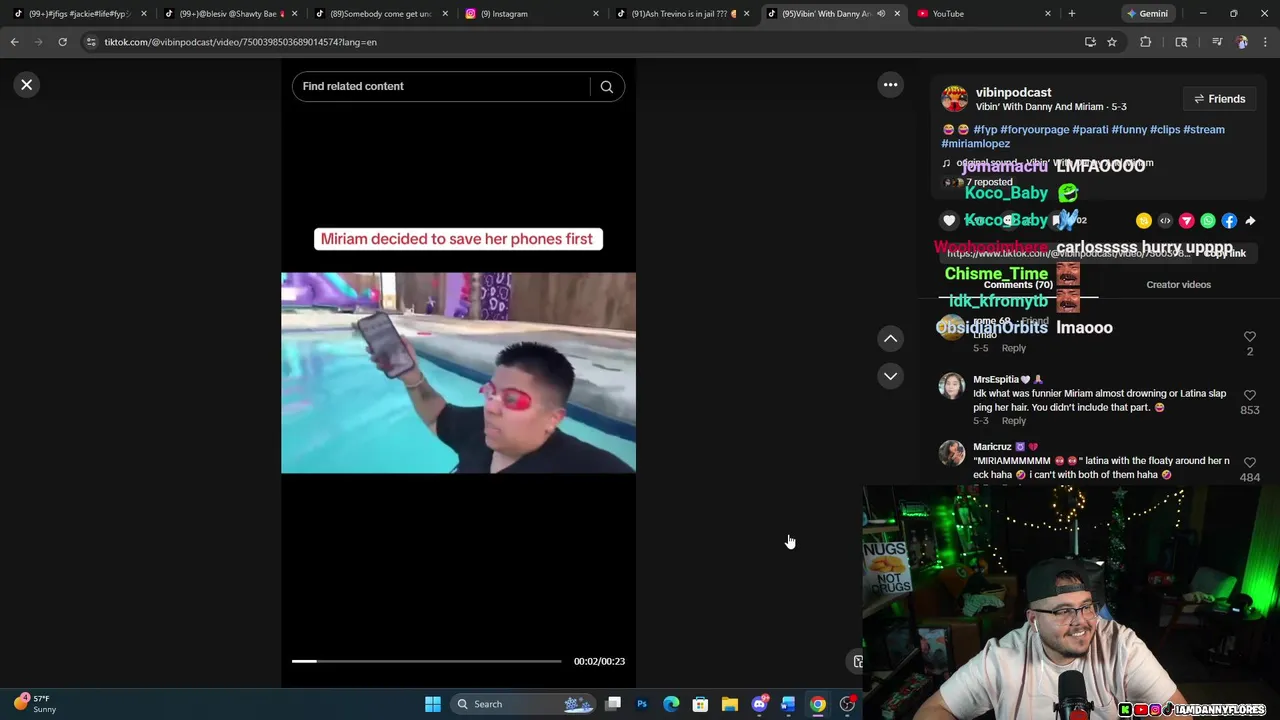
Task: Open File Explorer from the taskbar
Action: (730, 704)
